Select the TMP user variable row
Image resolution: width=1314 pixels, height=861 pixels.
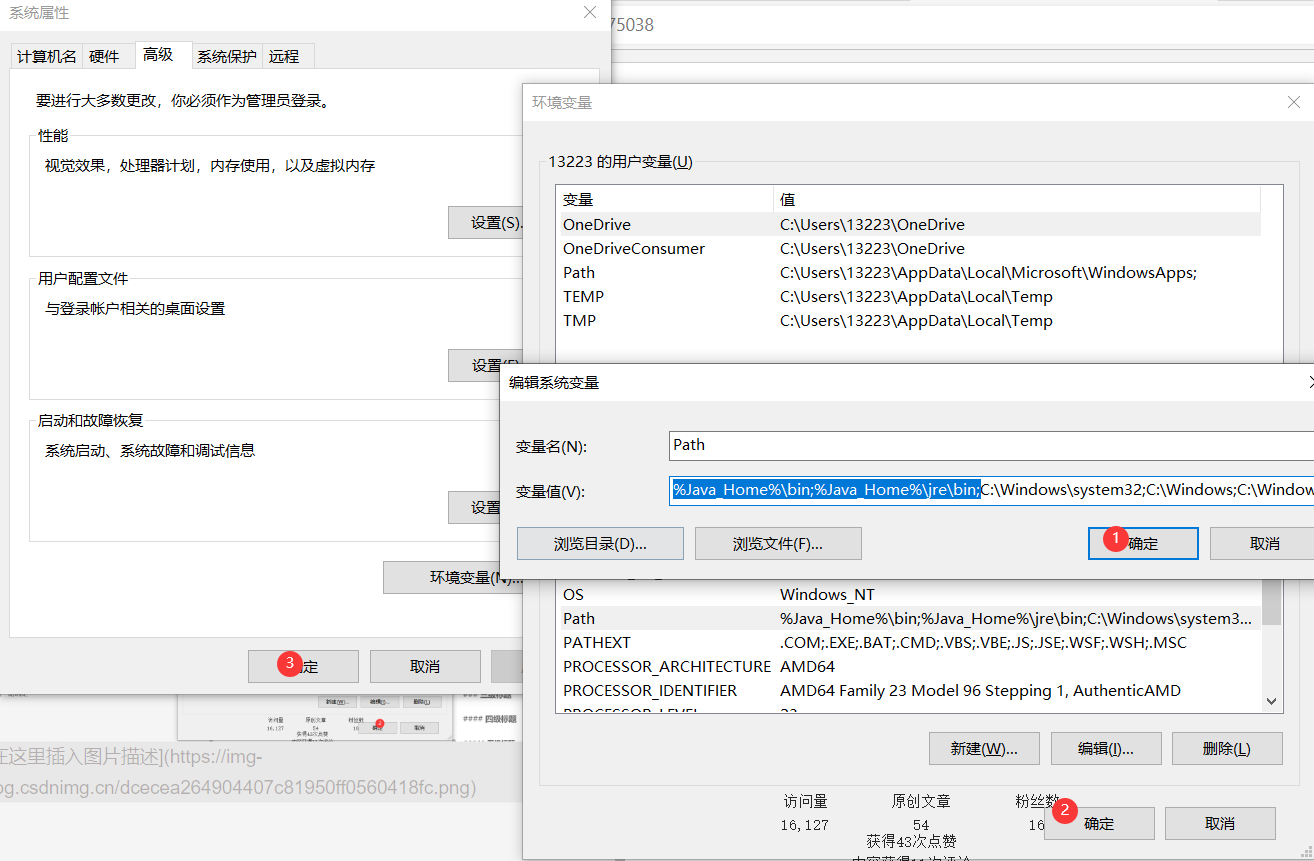click(x=908, y=320)
